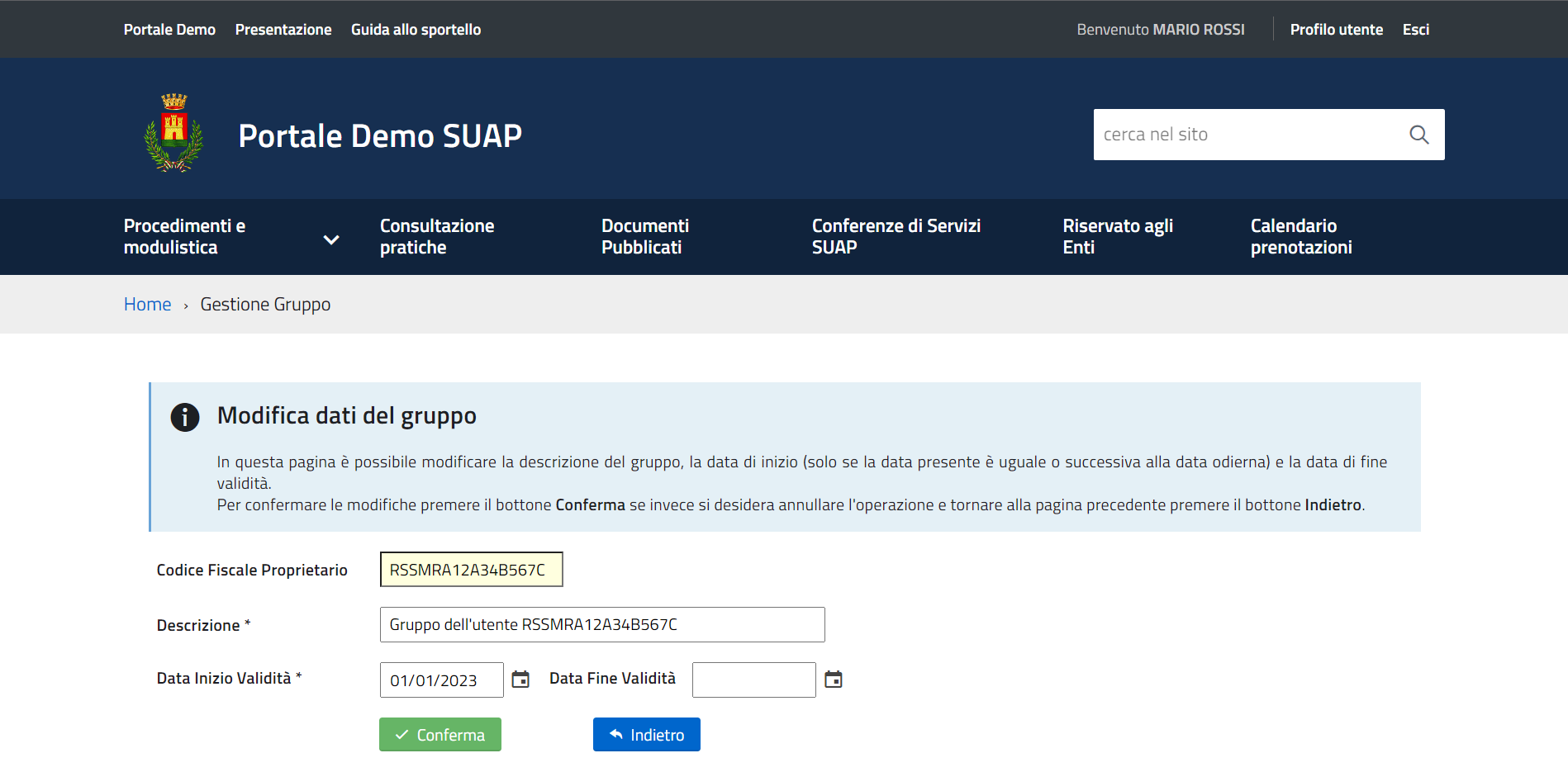Click the municipality coat of arms logo
Screen dimensions: 1568x772
pyautogui.click(x=173, y=133)
